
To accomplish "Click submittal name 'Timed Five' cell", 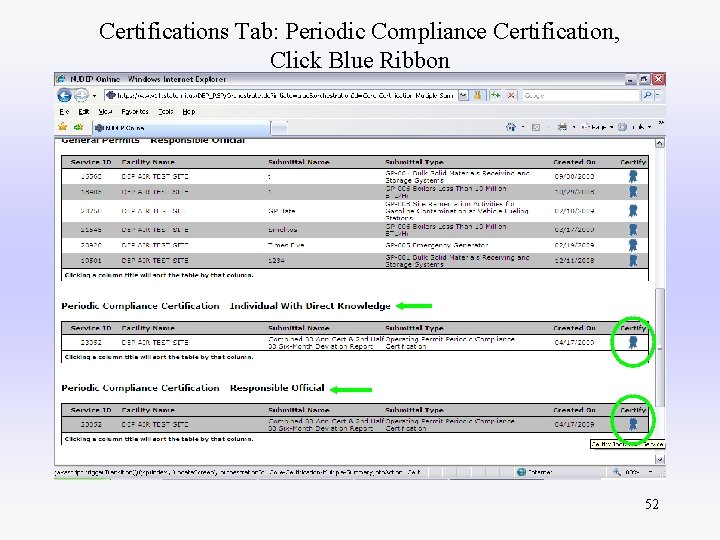I will 286,245.
